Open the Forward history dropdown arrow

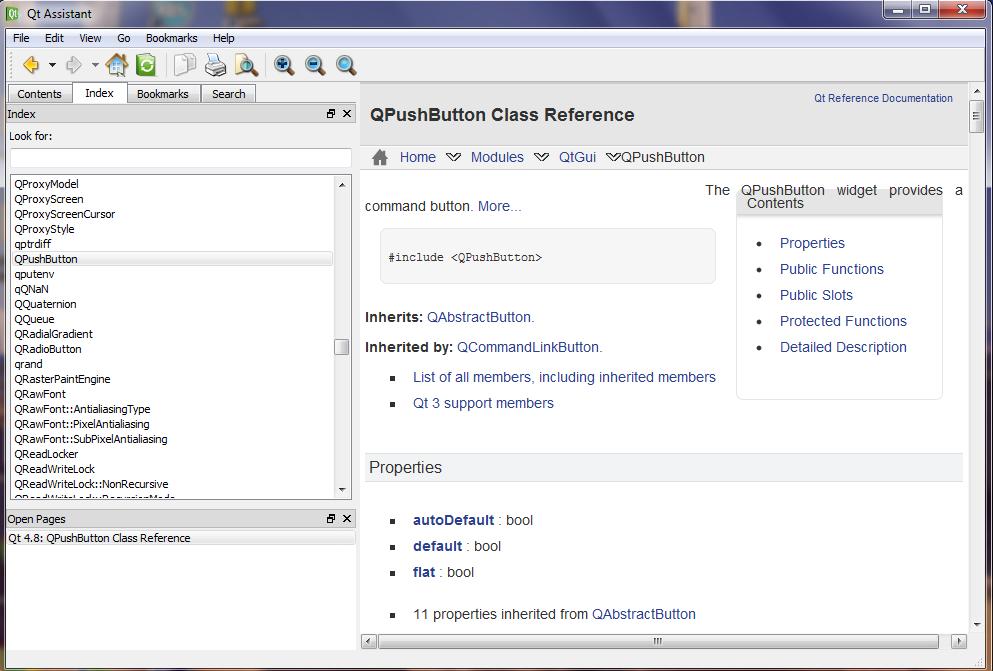(x=95, y=65)
